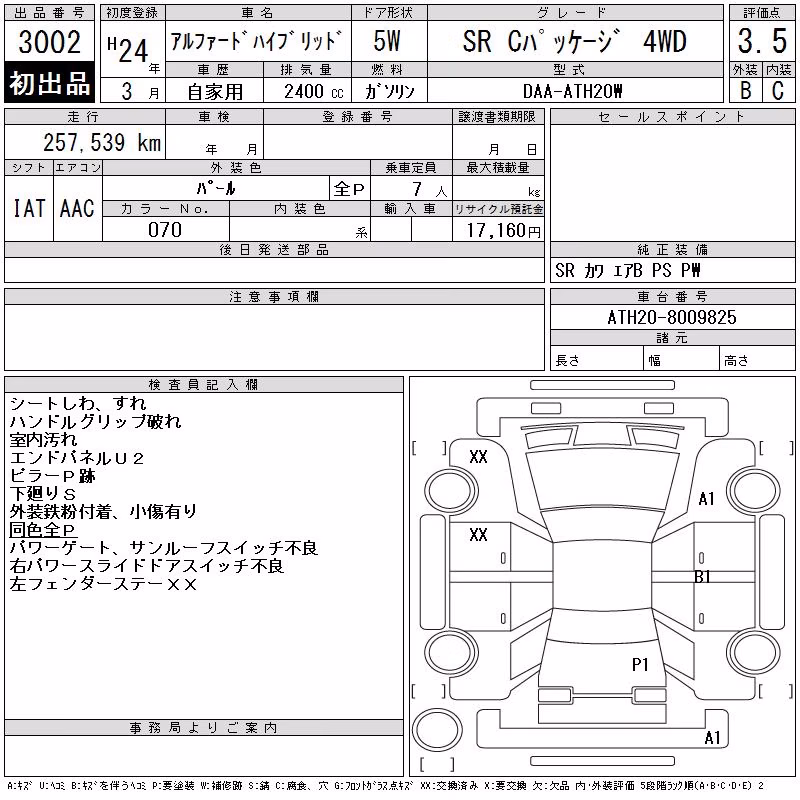Click the mileage value 257,539 km
The image size is (800, 800).
102,142
